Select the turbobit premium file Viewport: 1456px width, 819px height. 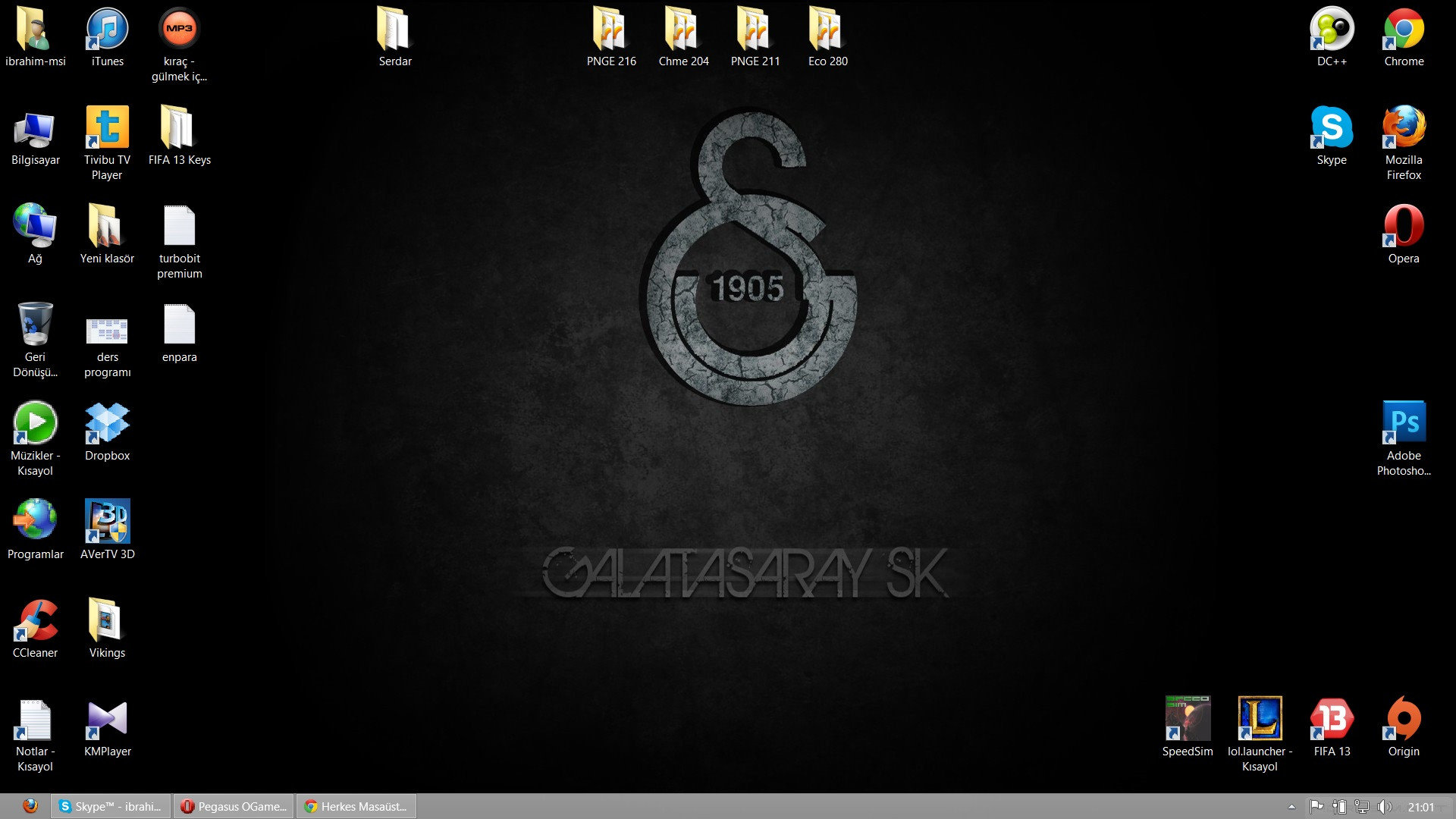pos(179,241)
